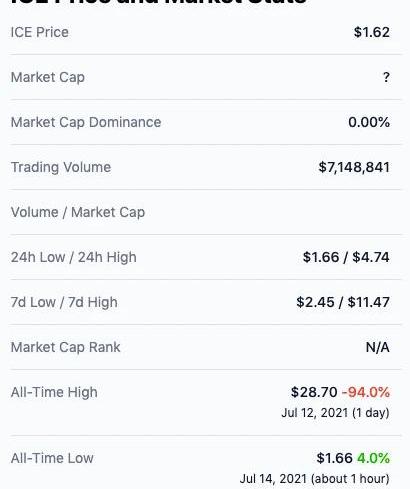Click the 7d Low / 7d High label
The width and height of the screenshot is (410, 489).
[64, 302]
